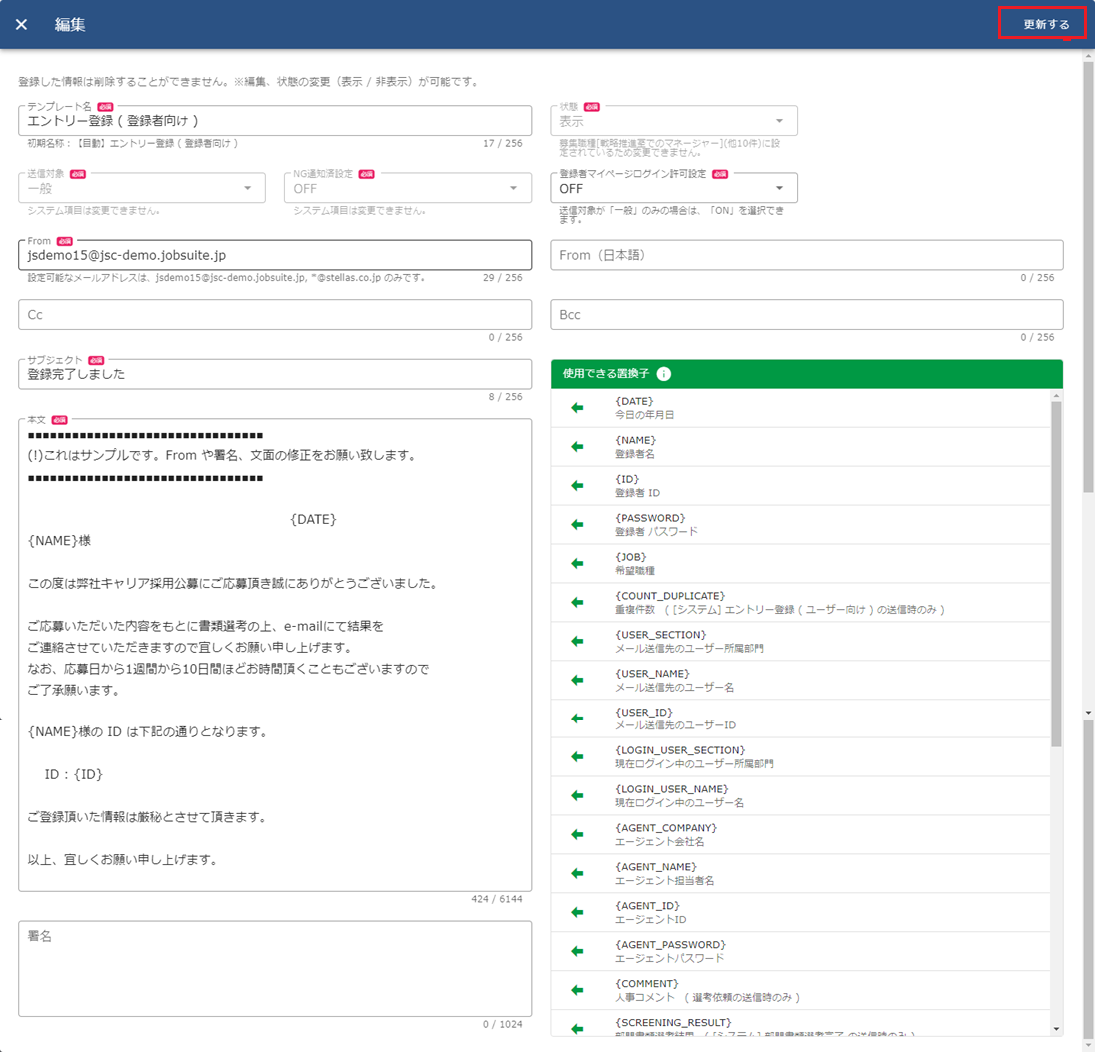Click green arrow beside {JOB} placeholder
Screen dimensions: 1095x1052
pyautogui.click(x=577, y=564)
